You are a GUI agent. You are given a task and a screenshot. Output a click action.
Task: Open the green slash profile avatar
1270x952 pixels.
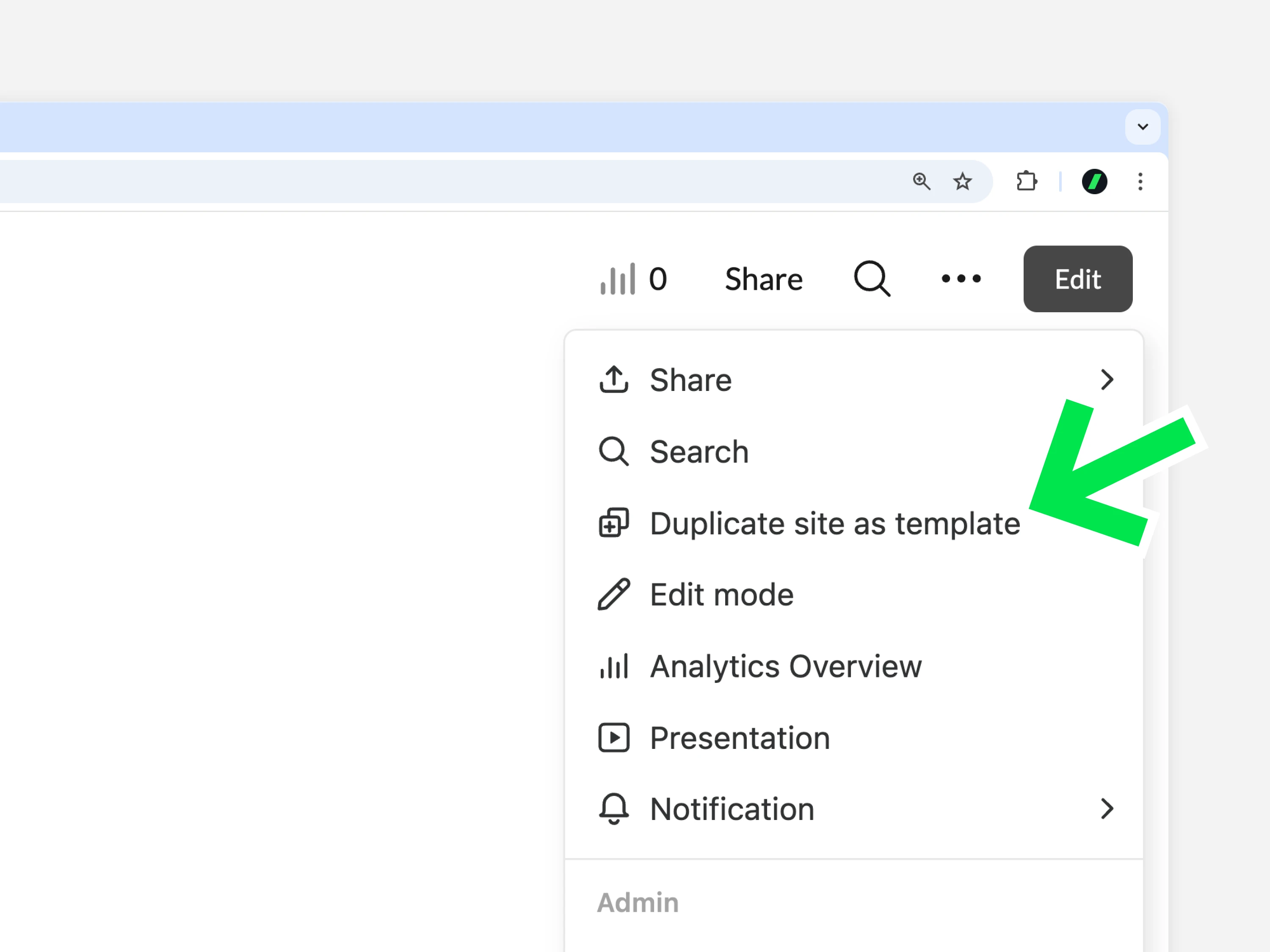coord(1094,182)
